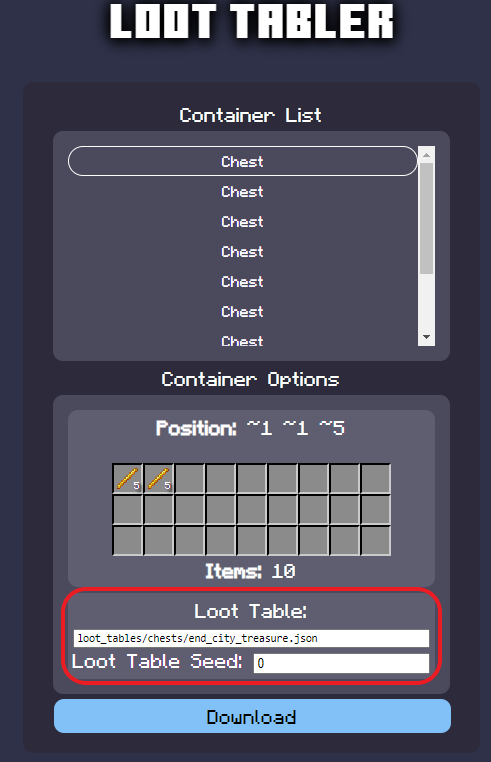Click the container list scroll down arrow
The height and width of the screenshot is (762, 491).
pos(426,337)
